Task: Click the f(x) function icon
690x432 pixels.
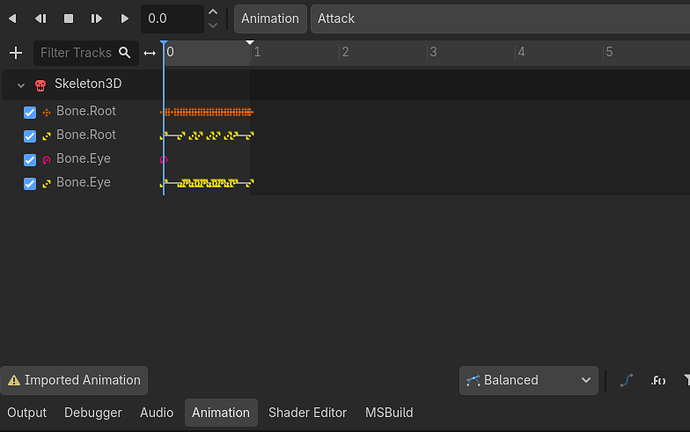Action: 658,381
